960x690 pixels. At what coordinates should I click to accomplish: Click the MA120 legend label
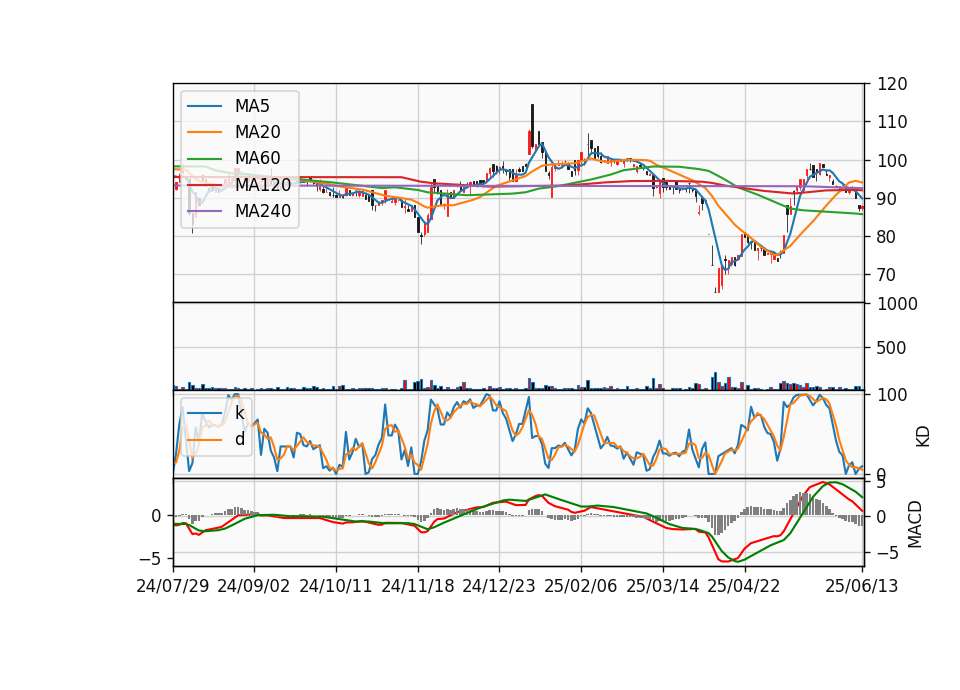point(263,184)
